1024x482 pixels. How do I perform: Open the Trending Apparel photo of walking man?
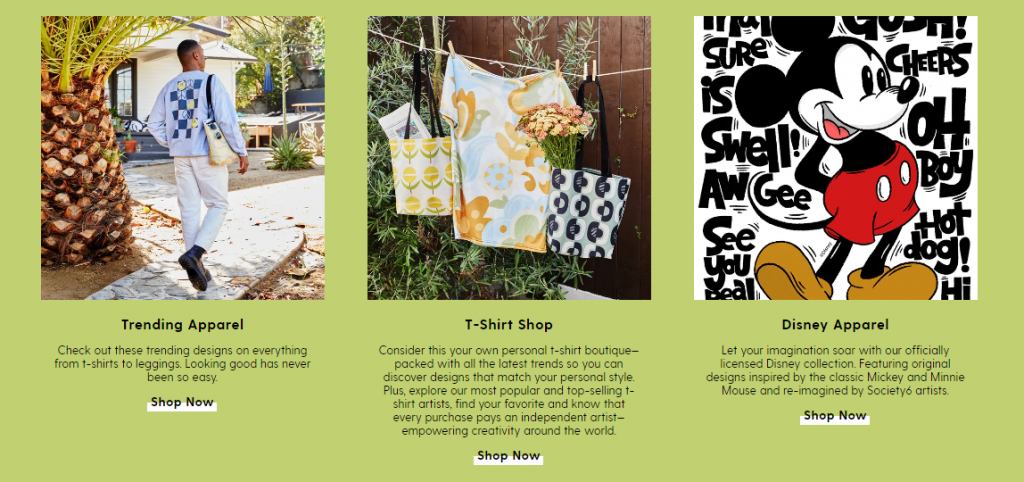[x=183, y=158]
